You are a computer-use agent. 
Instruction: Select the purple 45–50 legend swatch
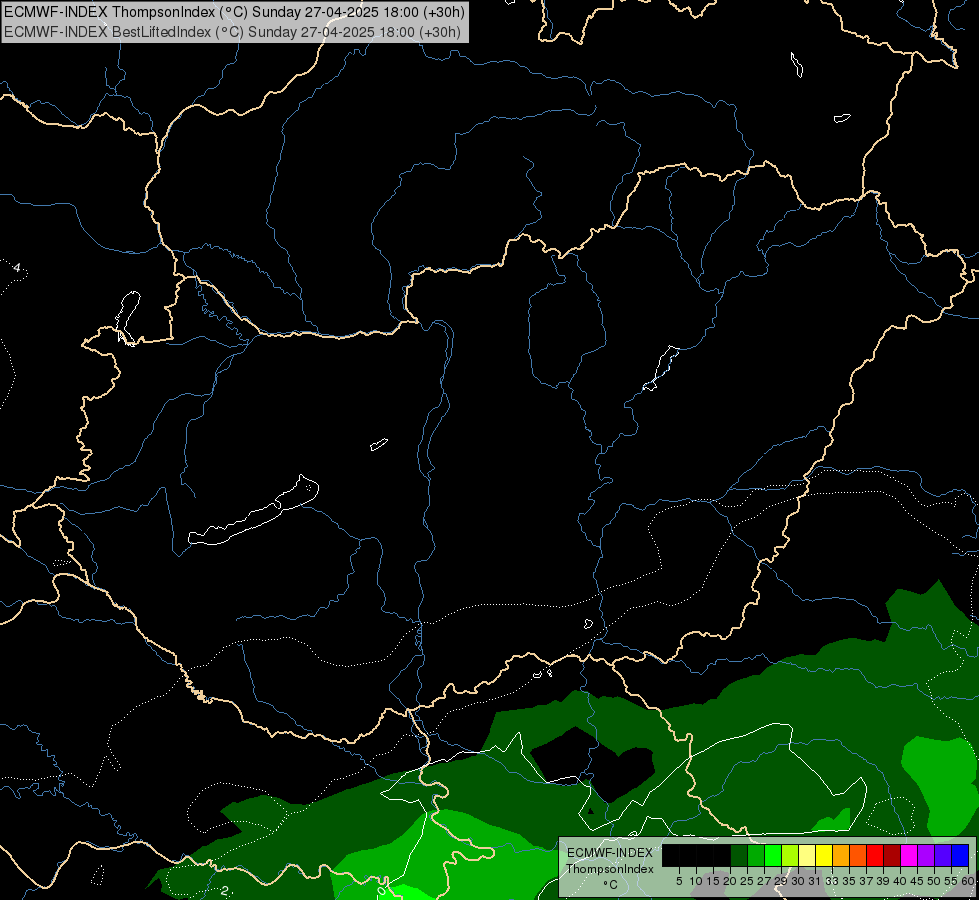tap(926, 855)
